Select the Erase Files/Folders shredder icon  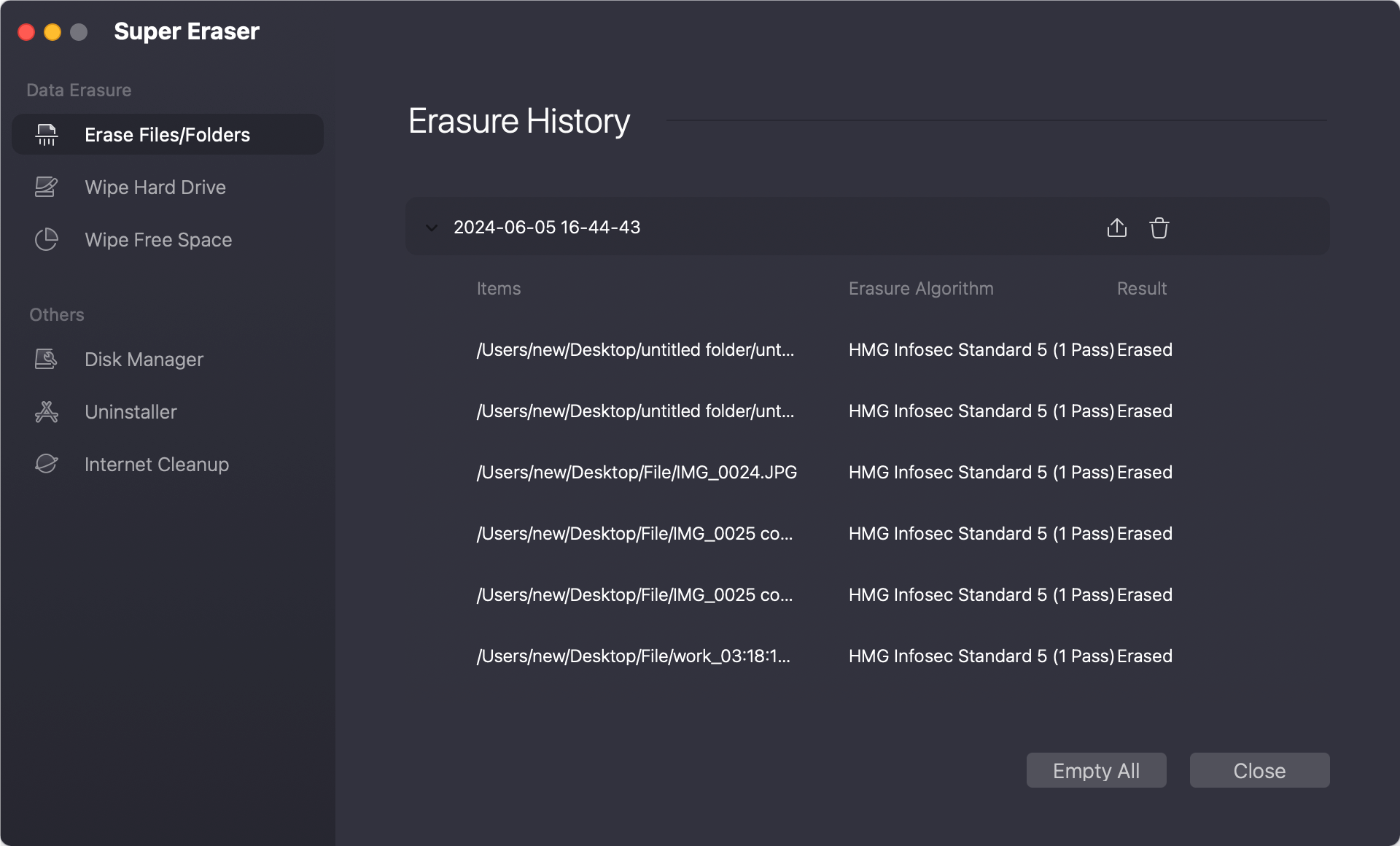pyautogui.click(x=45, y=134)
